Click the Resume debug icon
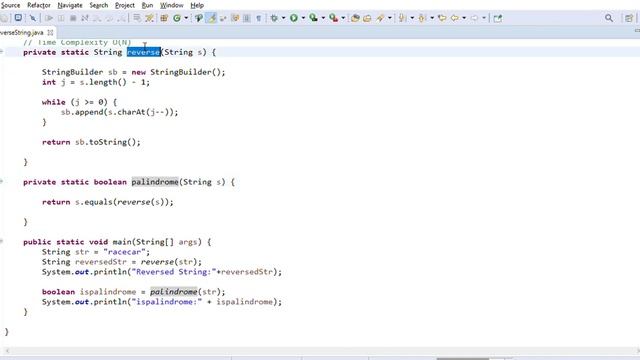The width and height of the screenshot is (640, 360). pyautogui.click(x=49, y=18)
